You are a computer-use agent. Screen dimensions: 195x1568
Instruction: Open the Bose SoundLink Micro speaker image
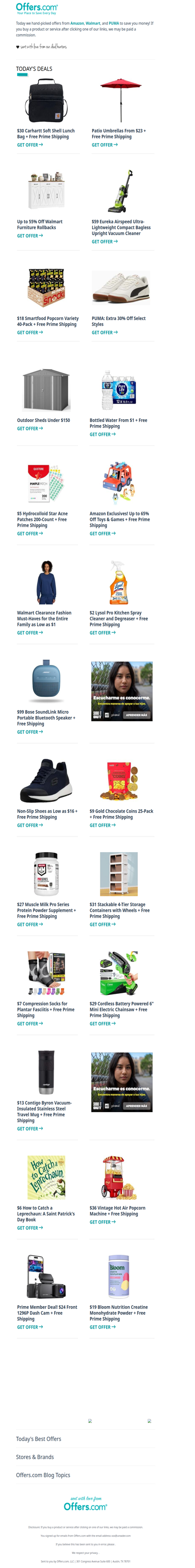[x=47, y=684]
